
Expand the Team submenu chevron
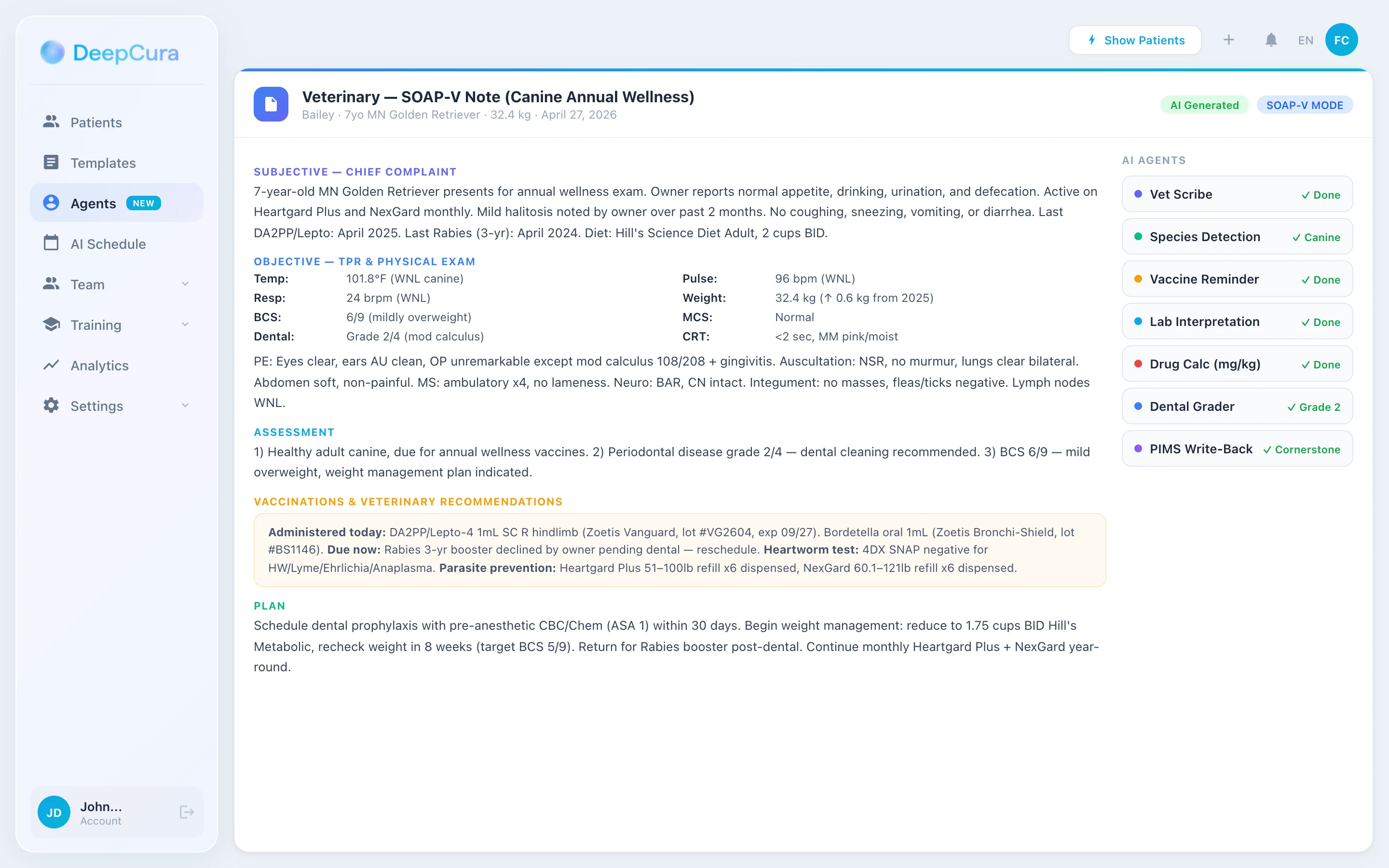click(185, 284)
